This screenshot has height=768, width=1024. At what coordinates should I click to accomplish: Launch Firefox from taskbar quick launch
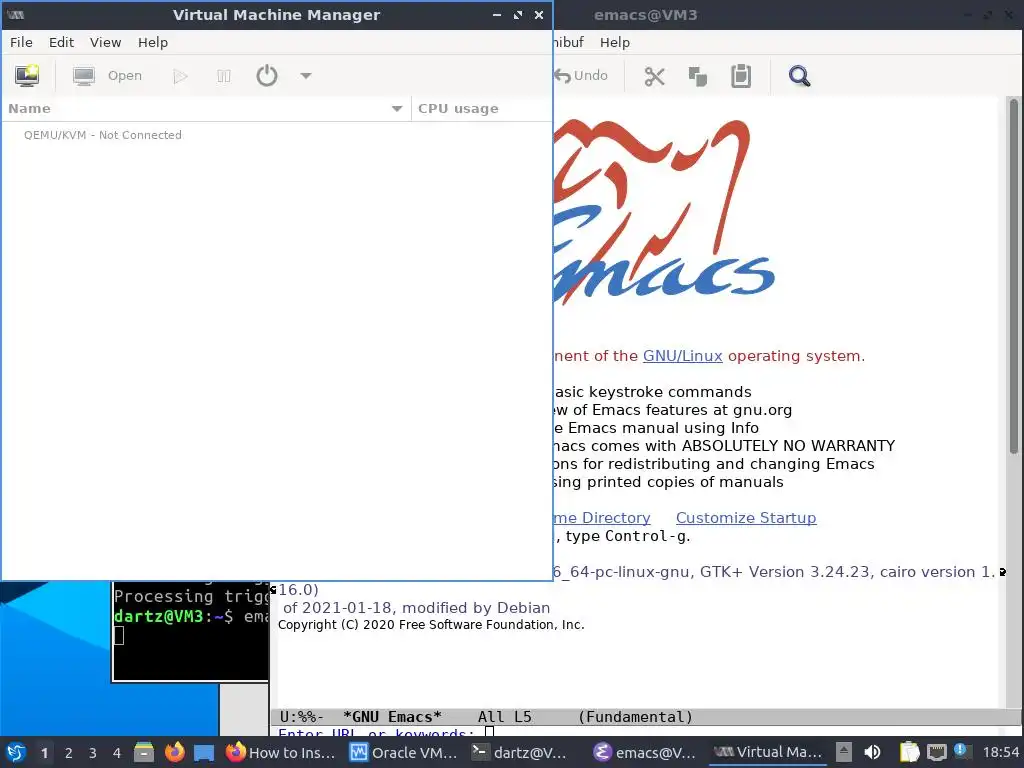(174, 752)
